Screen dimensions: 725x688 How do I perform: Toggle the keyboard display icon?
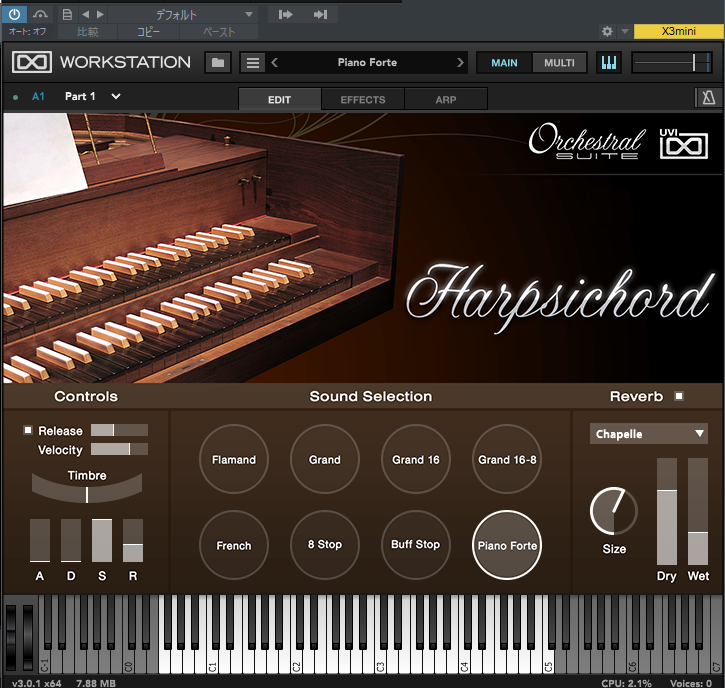(x=608, y=62)
